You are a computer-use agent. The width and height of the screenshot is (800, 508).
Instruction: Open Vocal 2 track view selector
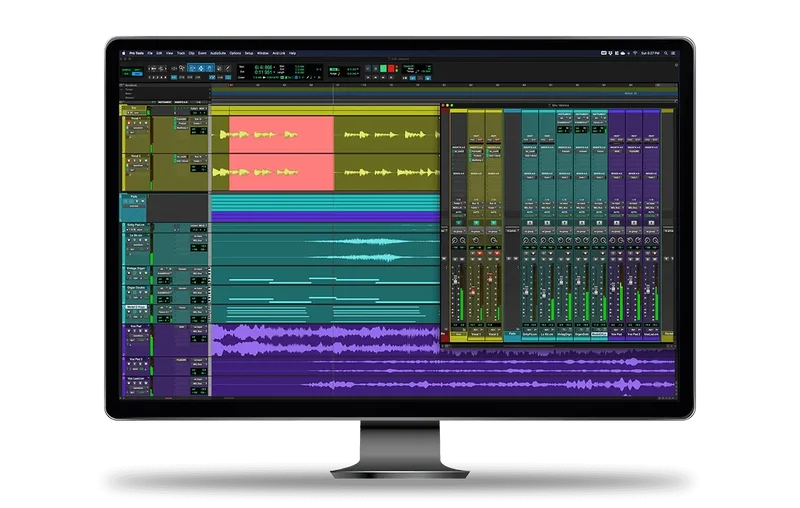coord(138,166)
